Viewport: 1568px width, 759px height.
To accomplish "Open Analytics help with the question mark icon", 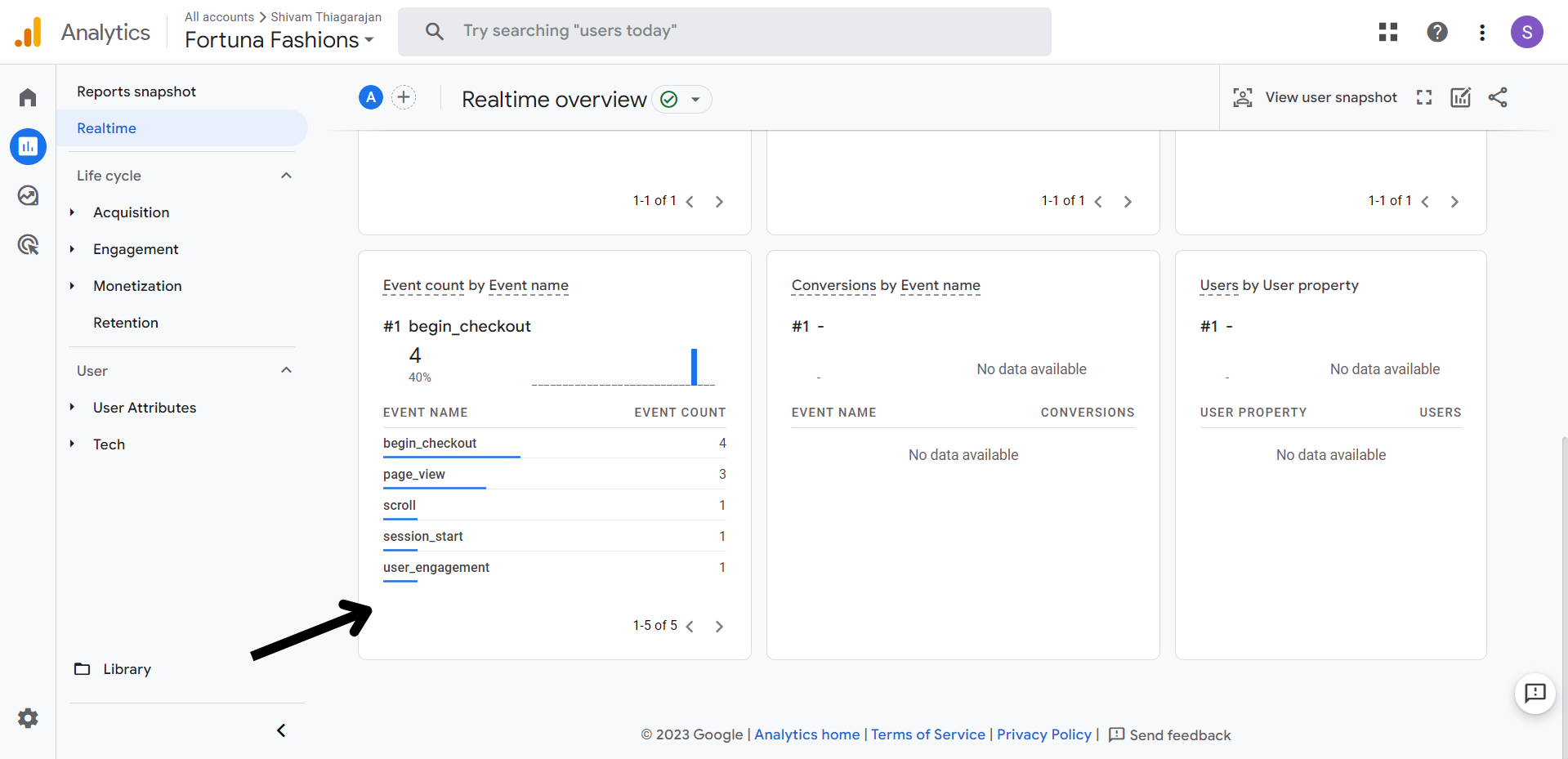I will click(1436, 32).
